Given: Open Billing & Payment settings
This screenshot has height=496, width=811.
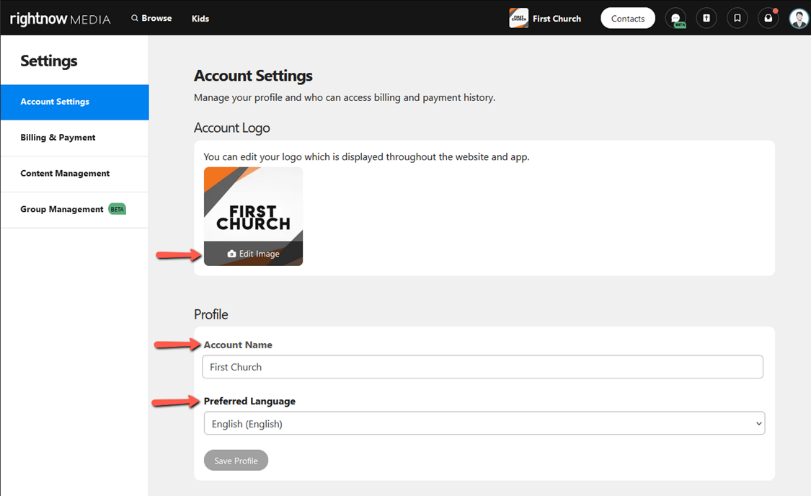Looking at the screenshot, I should 74,138.
